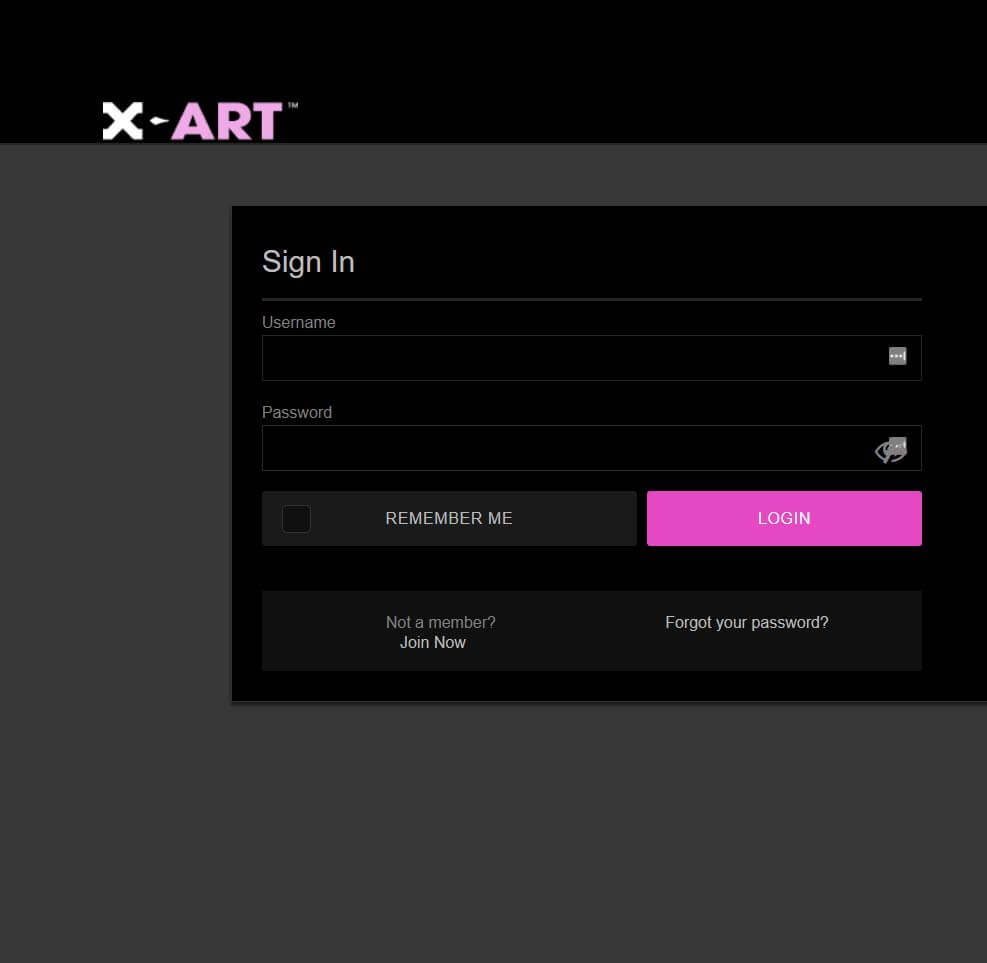Focus the Username input field
Viewport: 987px width, 963px height.
pos(591,358)
